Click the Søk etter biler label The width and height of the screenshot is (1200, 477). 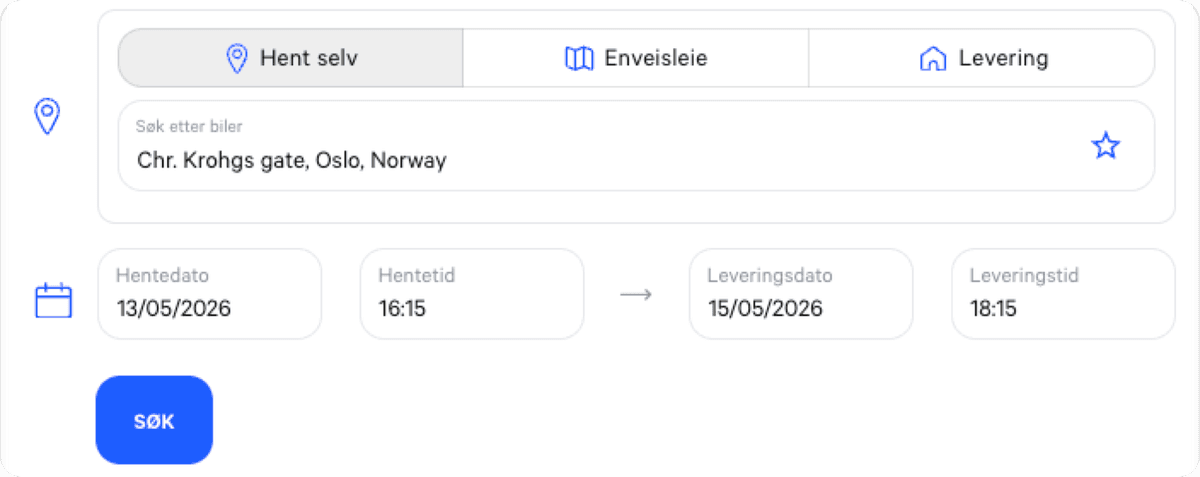coord(189,127)
